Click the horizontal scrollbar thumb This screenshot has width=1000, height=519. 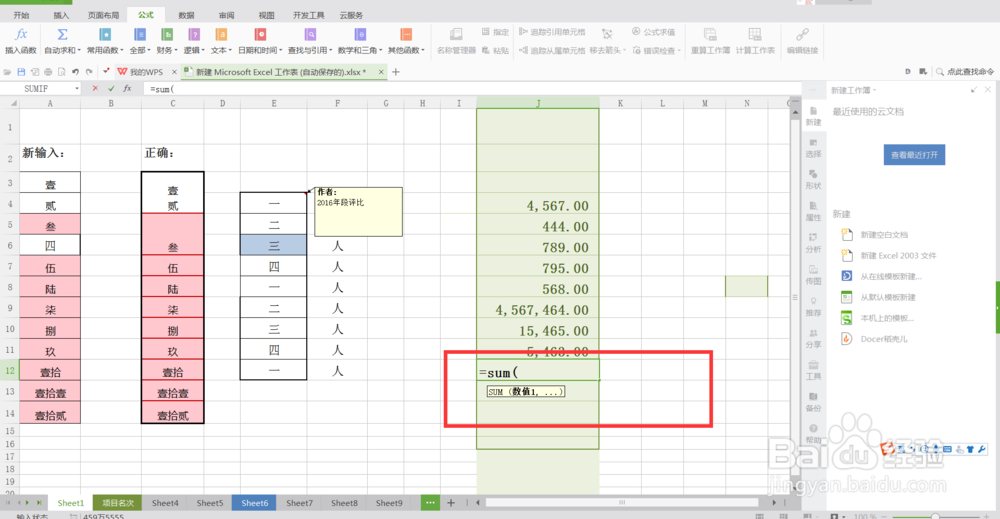pos(622,502)
